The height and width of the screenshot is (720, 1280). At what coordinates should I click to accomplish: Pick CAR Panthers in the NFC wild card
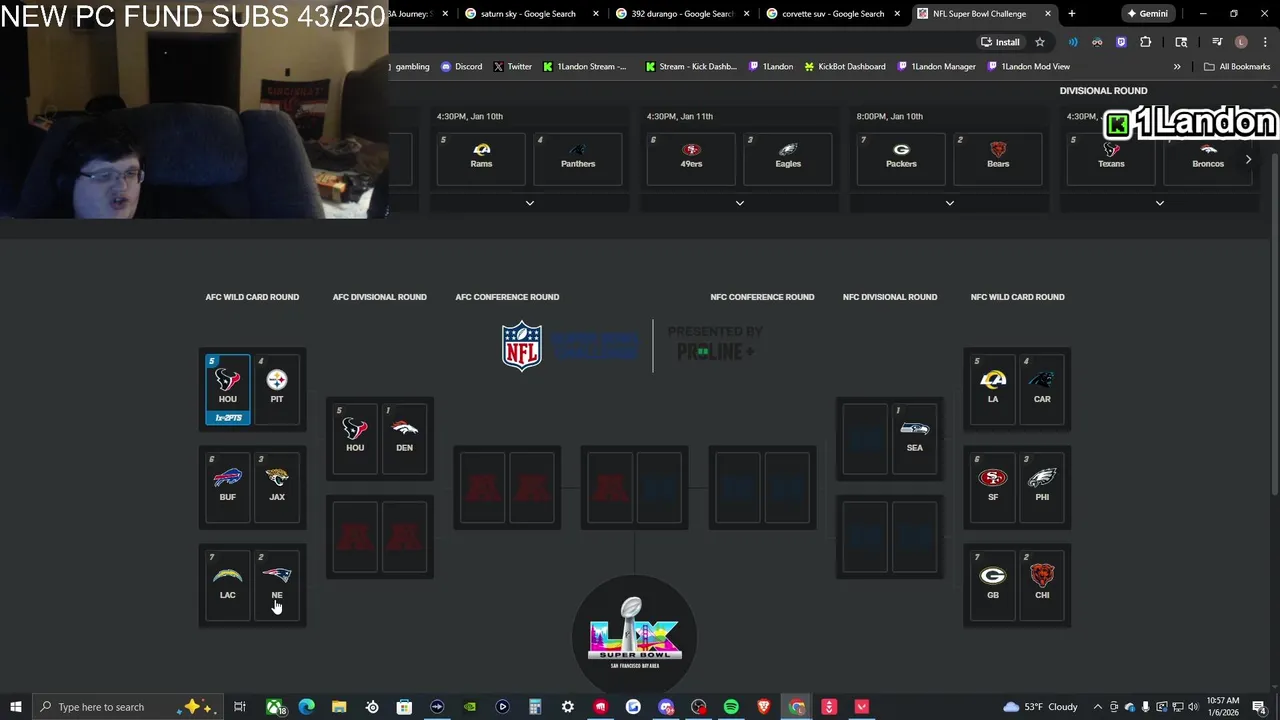[x=1042, y=389]
